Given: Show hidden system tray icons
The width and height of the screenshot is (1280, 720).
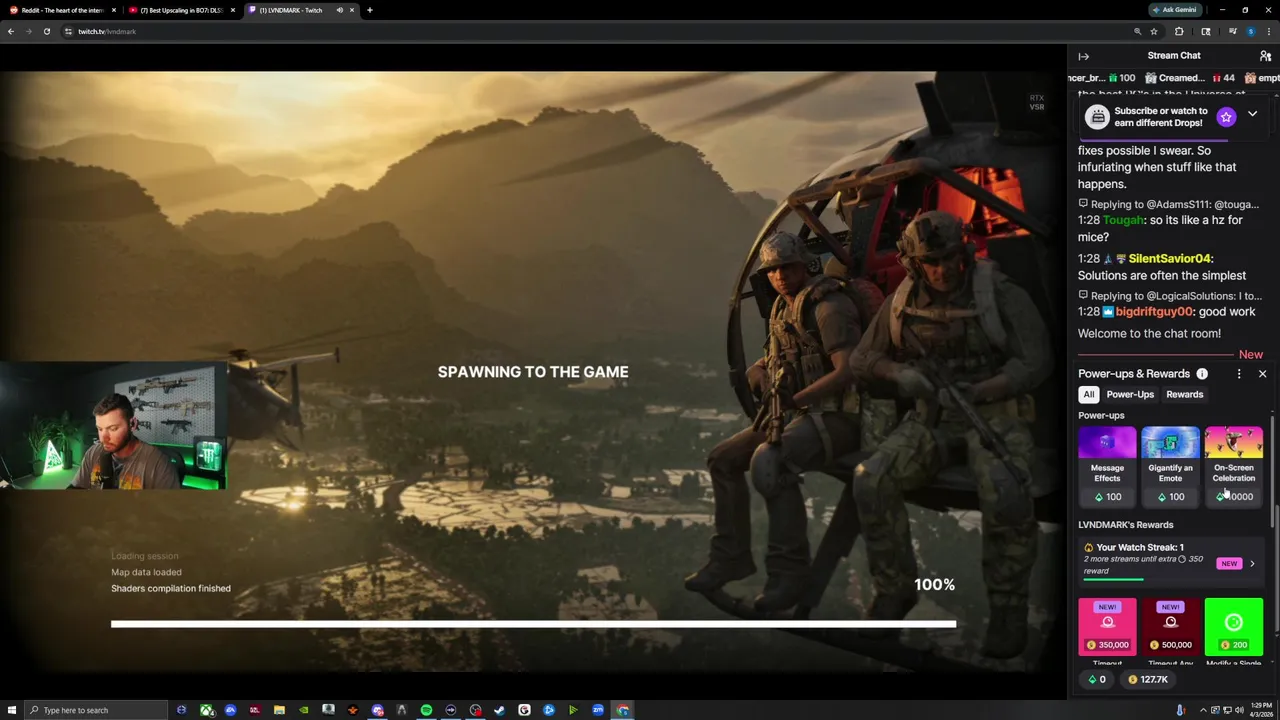Looking at the screenshot, I should [x=1202, y=710].
